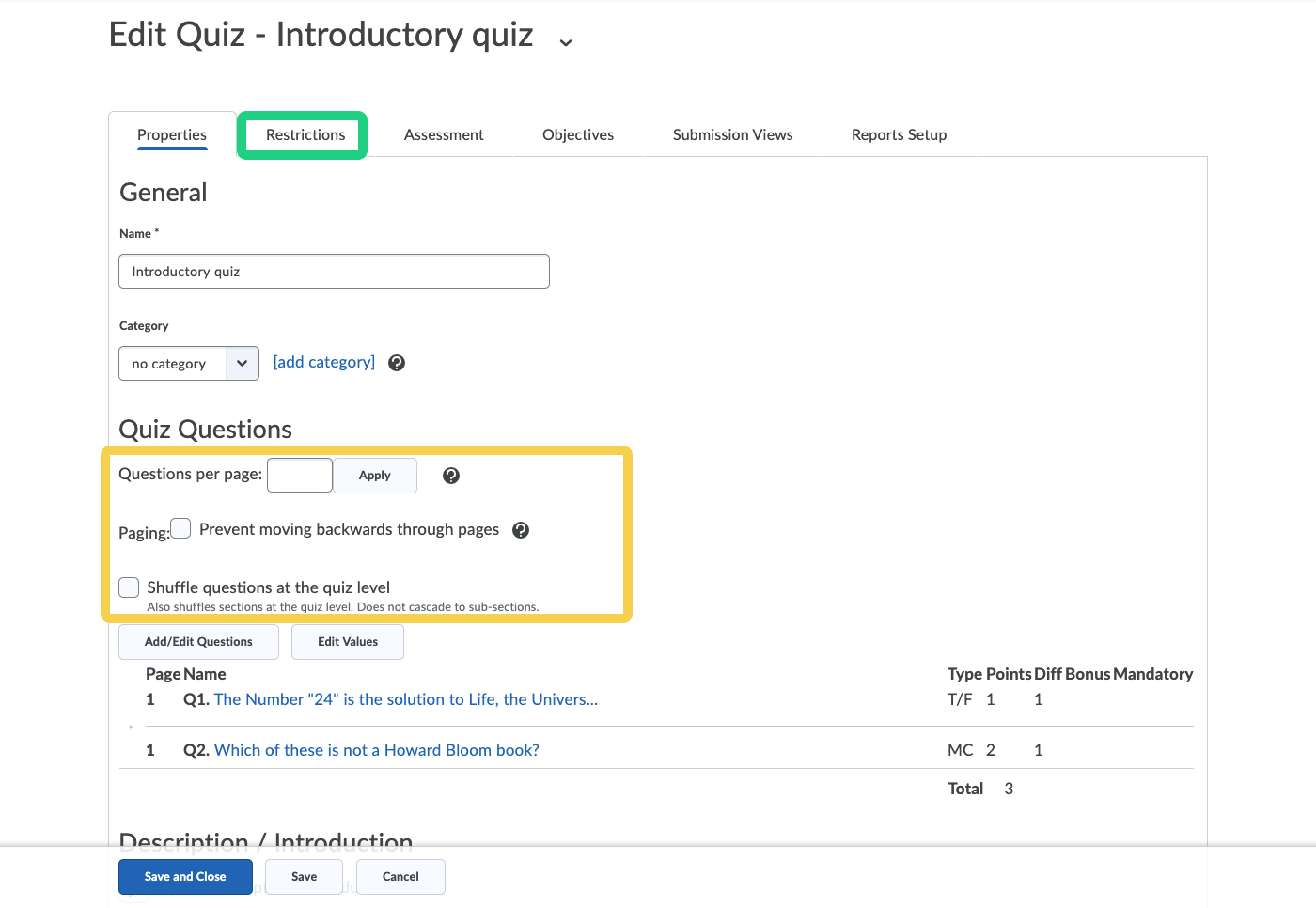
Task: Click the Edit Values button
Action: coord(348,642)
